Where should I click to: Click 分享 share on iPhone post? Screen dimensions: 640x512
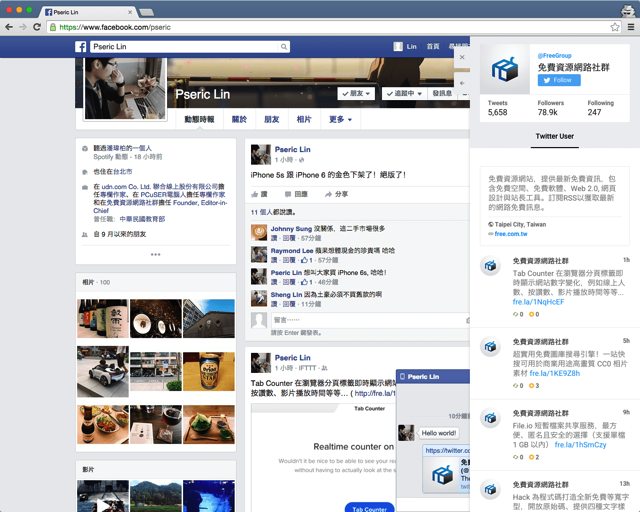click(x=336, y=194)
